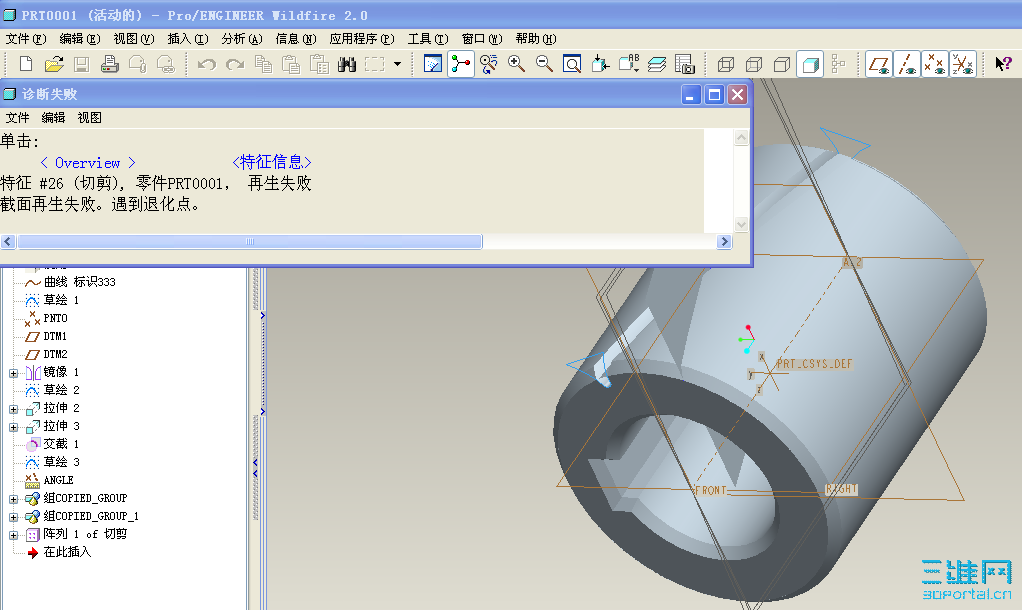
Task: Click the Copy toolbar icon
Action: pos(263,64)
